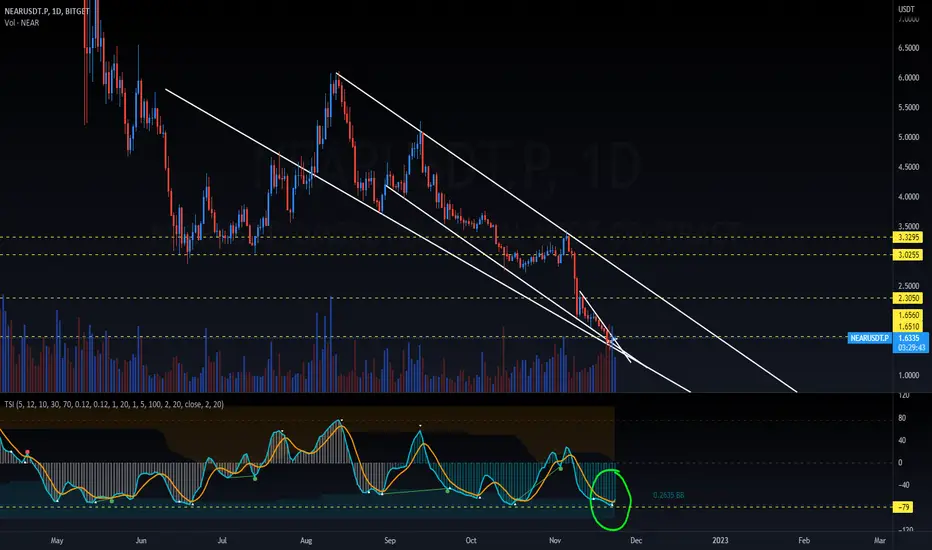Click the 5.5000 price axis label
The width and height of the screenshot is (932, 550).
tap(908, 108)
